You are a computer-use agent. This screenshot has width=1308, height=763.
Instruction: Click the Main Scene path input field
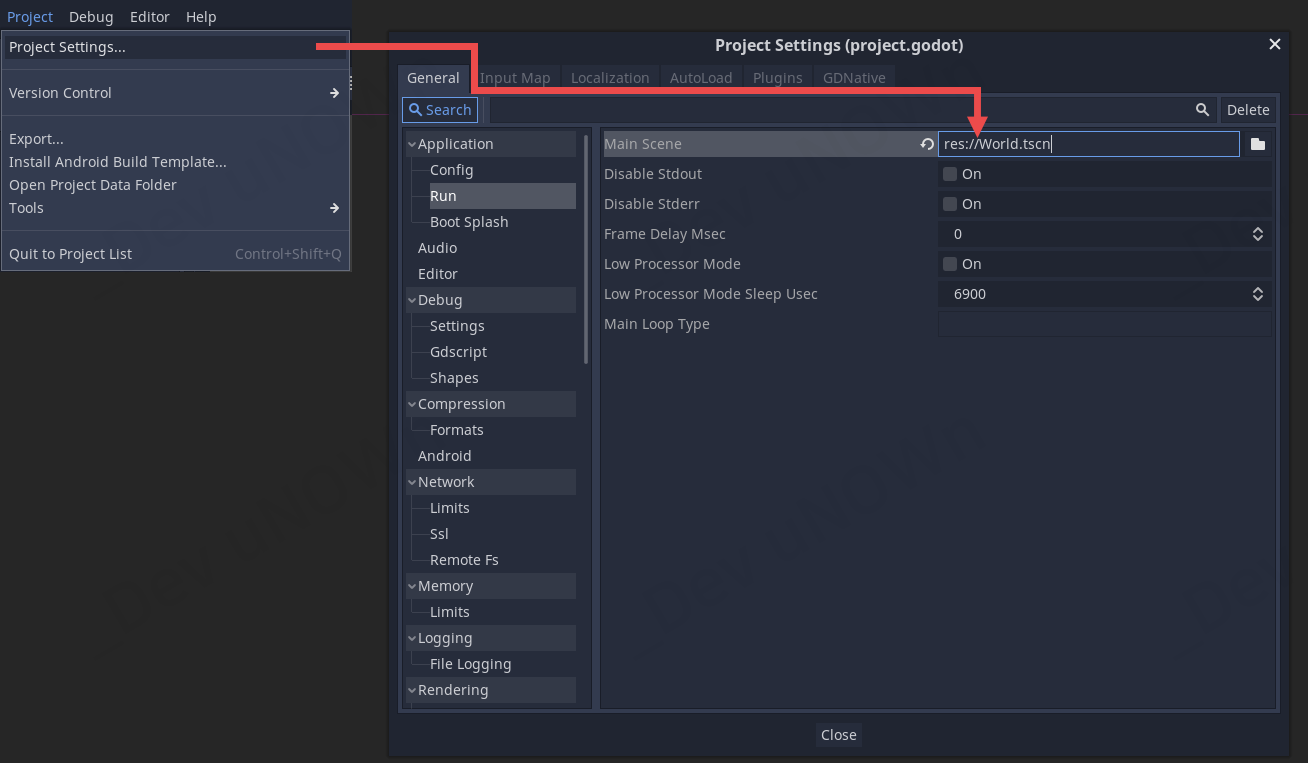pyautogui.click(x=1089, y=144)
